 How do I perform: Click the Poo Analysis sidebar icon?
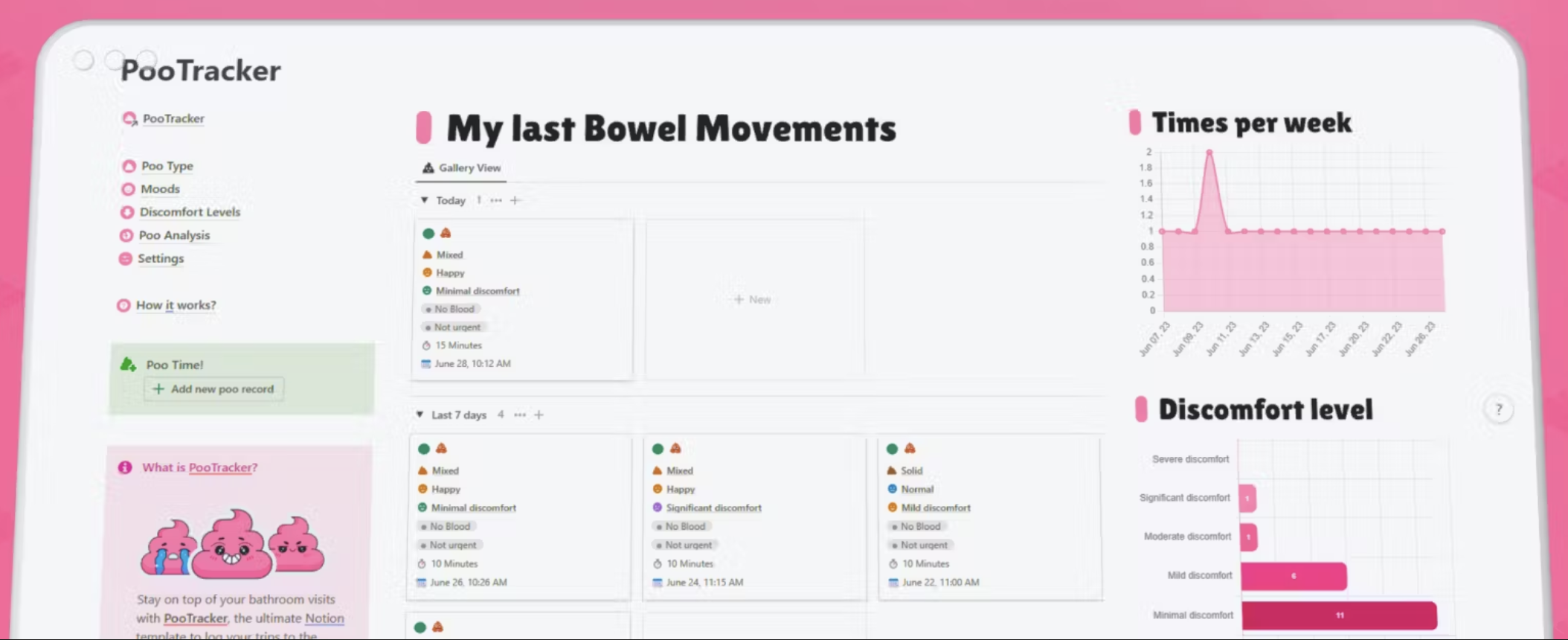(126, 235)
